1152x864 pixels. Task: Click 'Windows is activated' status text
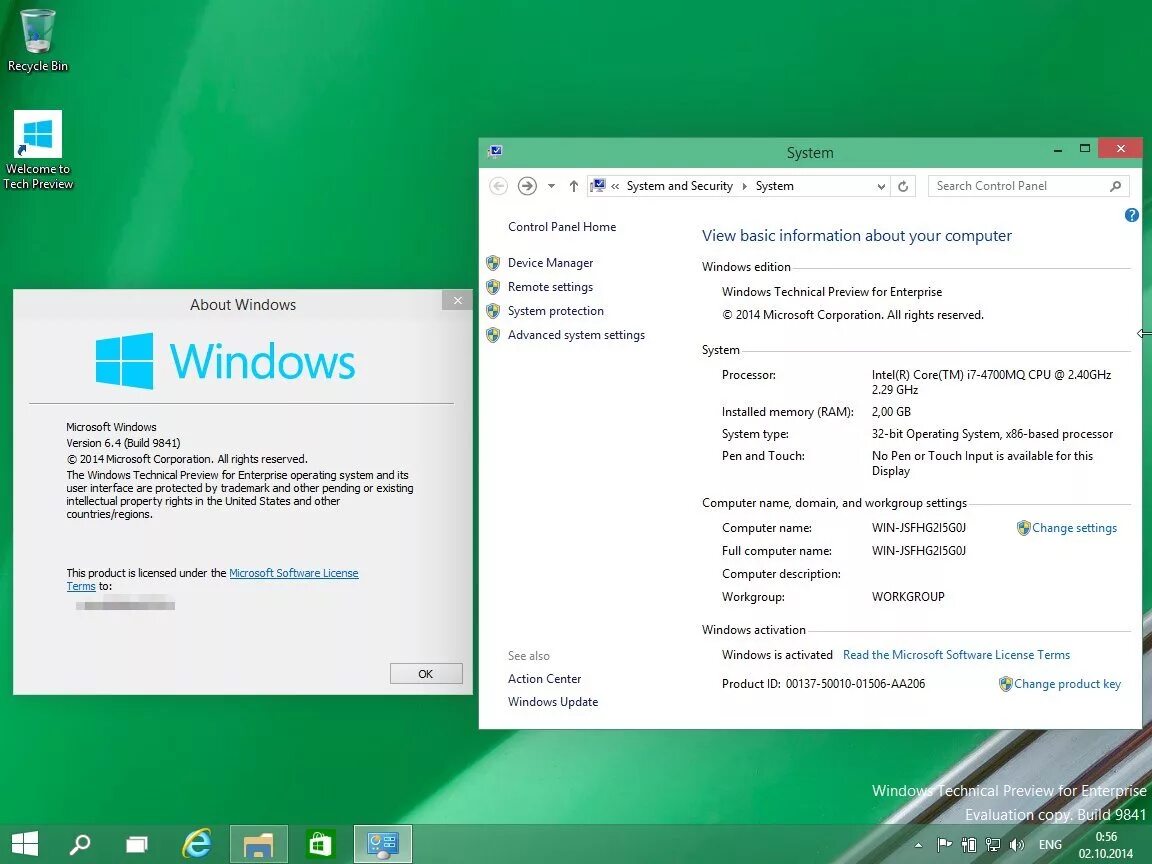777,655
